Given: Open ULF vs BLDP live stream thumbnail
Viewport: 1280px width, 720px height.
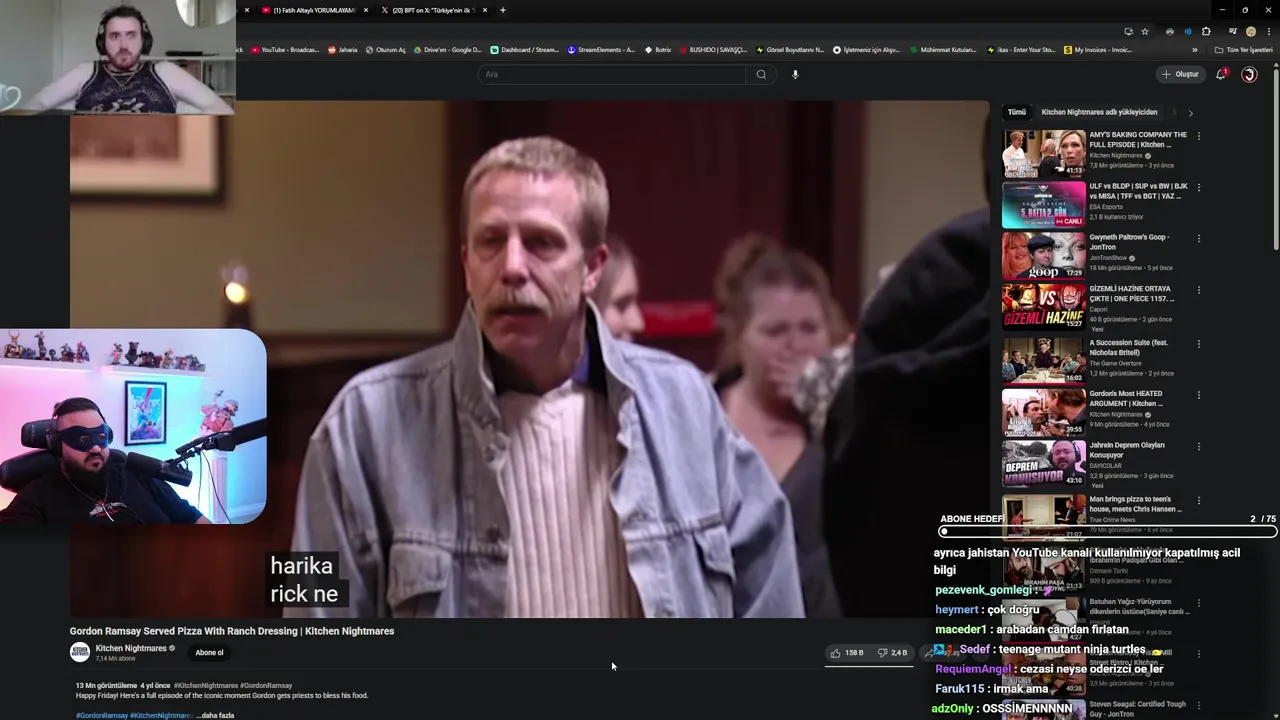Looking at the screenshot, I should [1043, 204].
